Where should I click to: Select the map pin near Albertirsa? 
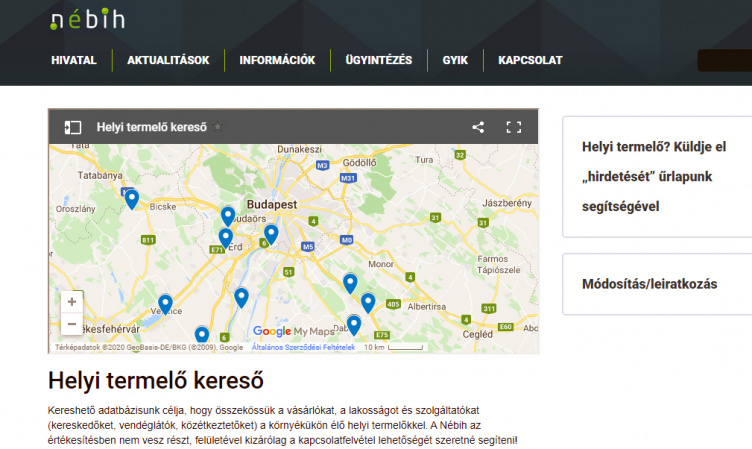click(368, 302)
